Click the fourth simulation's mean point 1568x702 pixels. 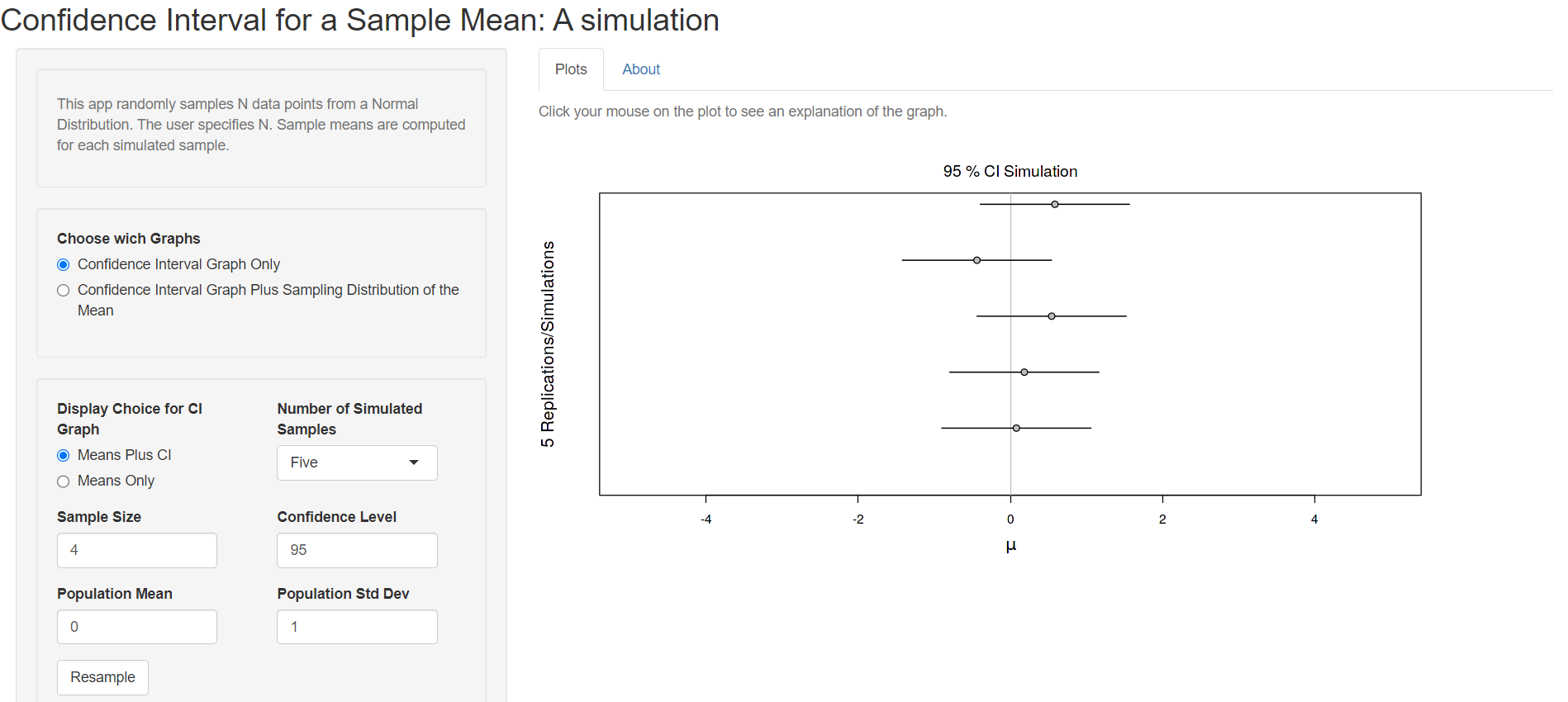(1024, 372)
